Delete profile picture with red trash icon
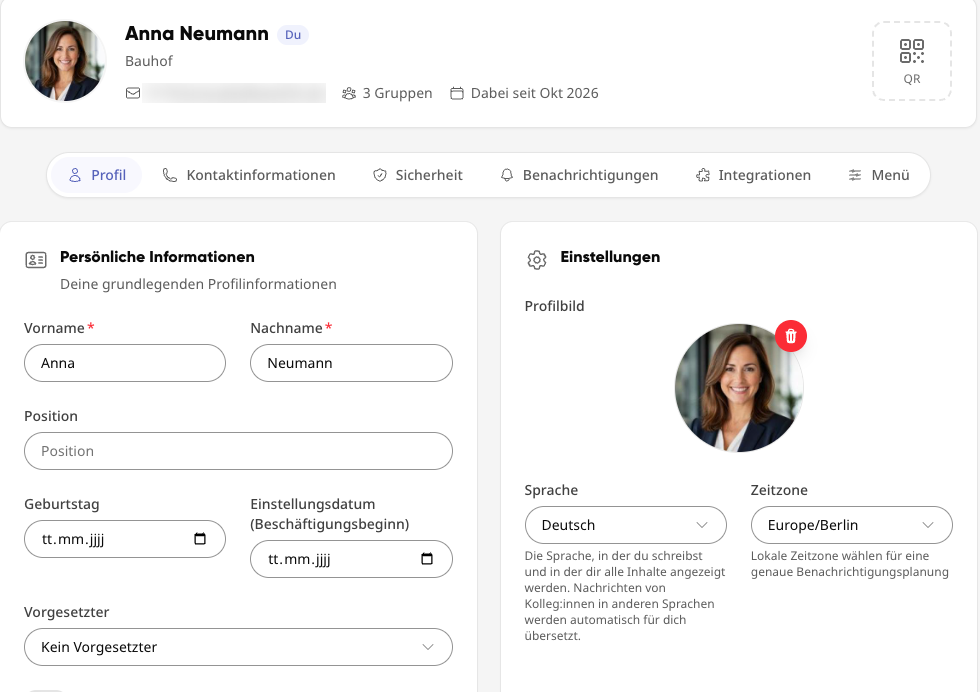Viewport: 980px width, 692px height. (791, 336)
